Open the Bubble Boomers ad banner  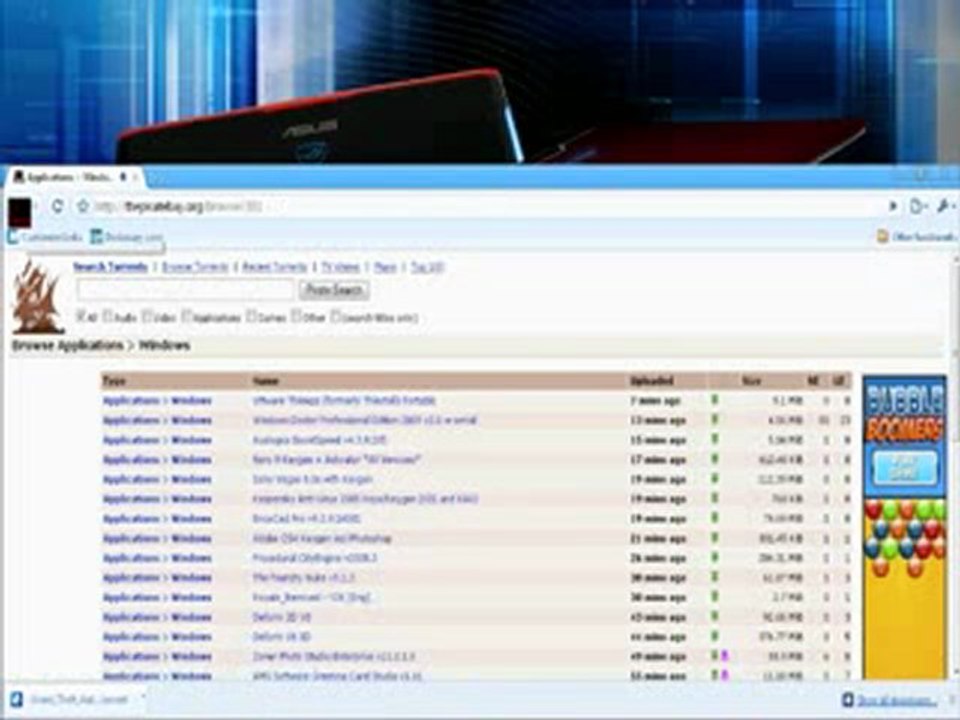pos(904,528)
